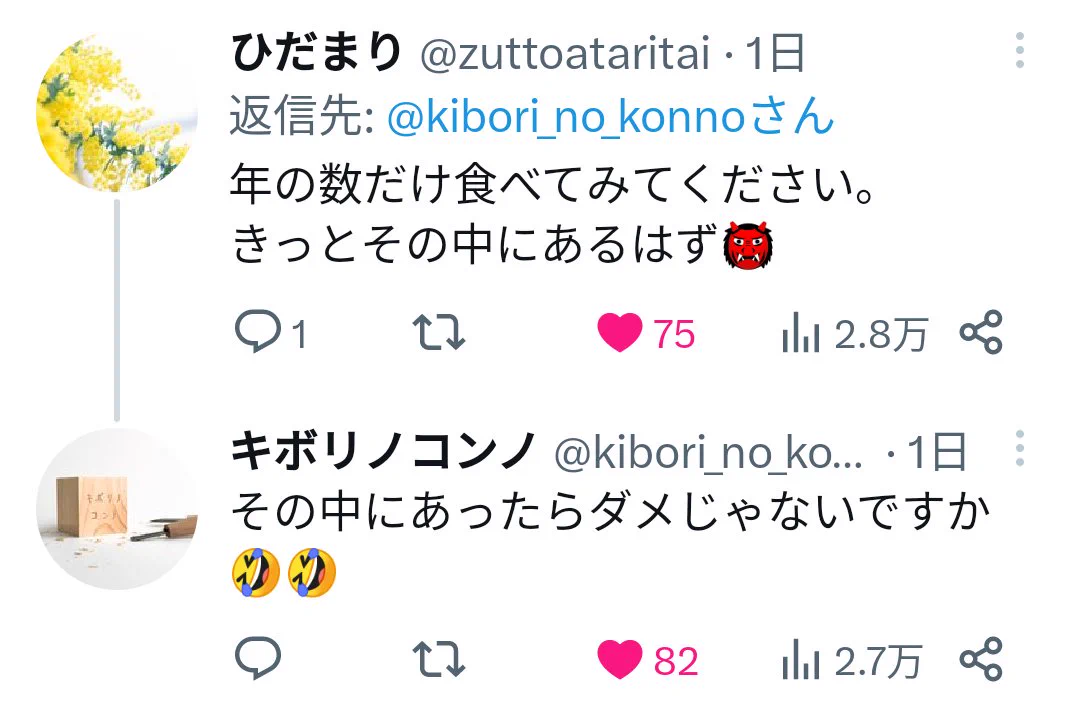The height and width of the screenshot is (707, 1080).
Task: View analytics showing 2.8万 views
Action: 855,334
